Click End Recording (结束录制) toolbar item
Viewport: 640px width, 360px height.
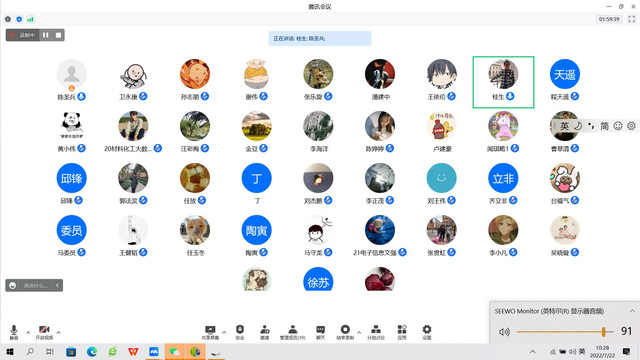[345, 332]
